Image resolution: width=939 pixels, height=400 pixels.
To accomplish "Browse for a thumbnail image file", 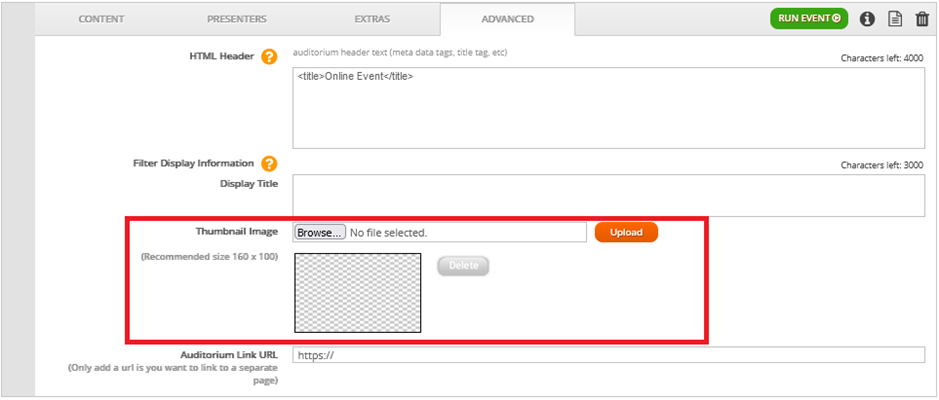I will point(320,232).
